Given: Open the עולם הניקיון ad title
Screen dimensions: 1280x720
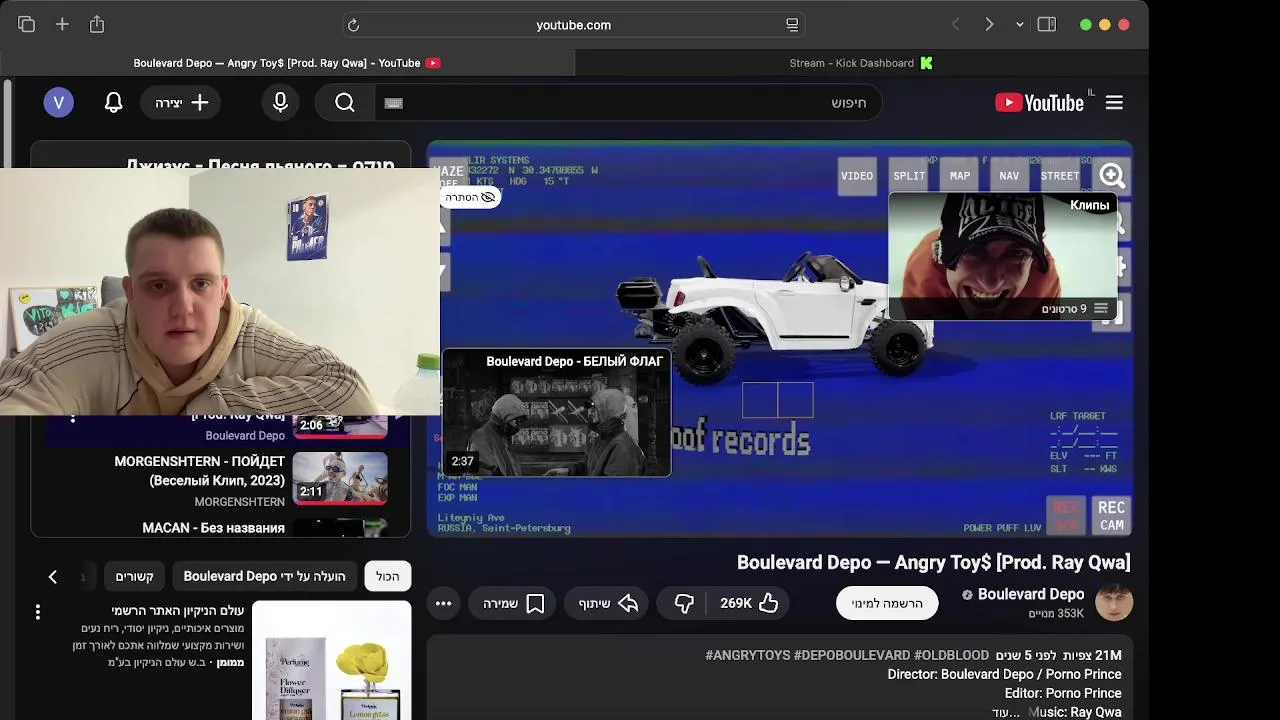Looking at the screenshot, I should tap(178, 610).
